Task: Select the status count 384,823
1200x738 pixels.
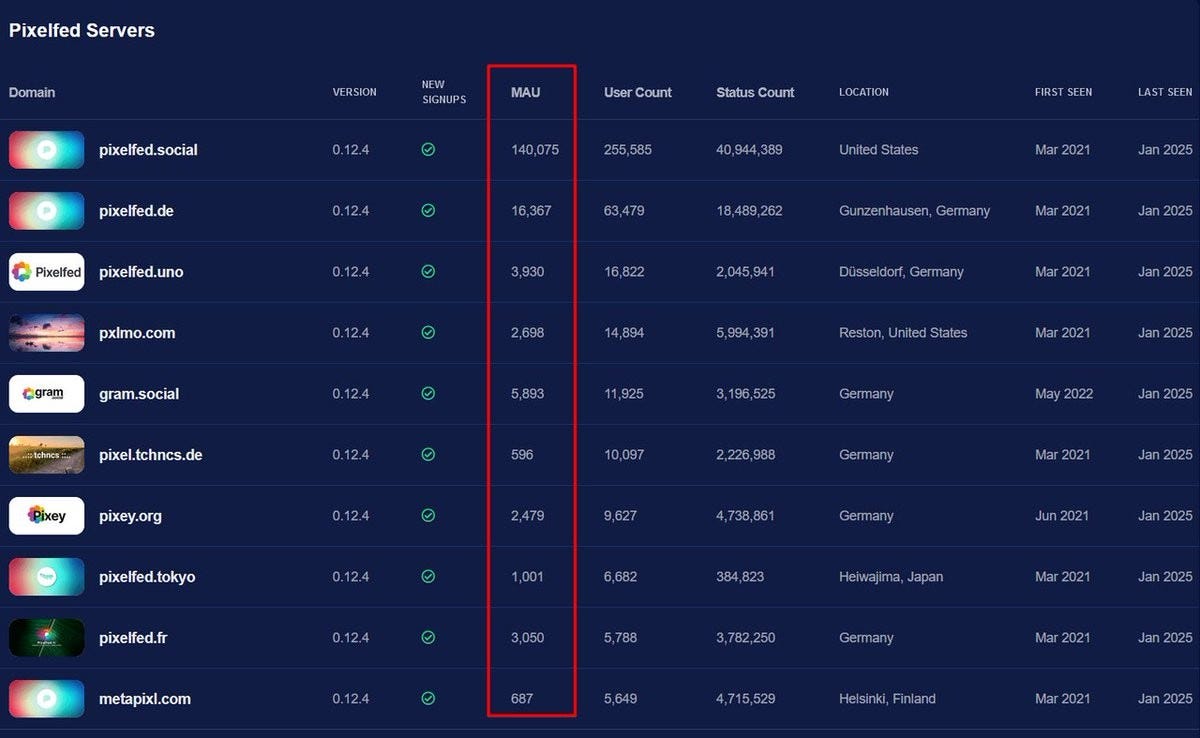Action: pyautogui.click(x=740, y=577)
